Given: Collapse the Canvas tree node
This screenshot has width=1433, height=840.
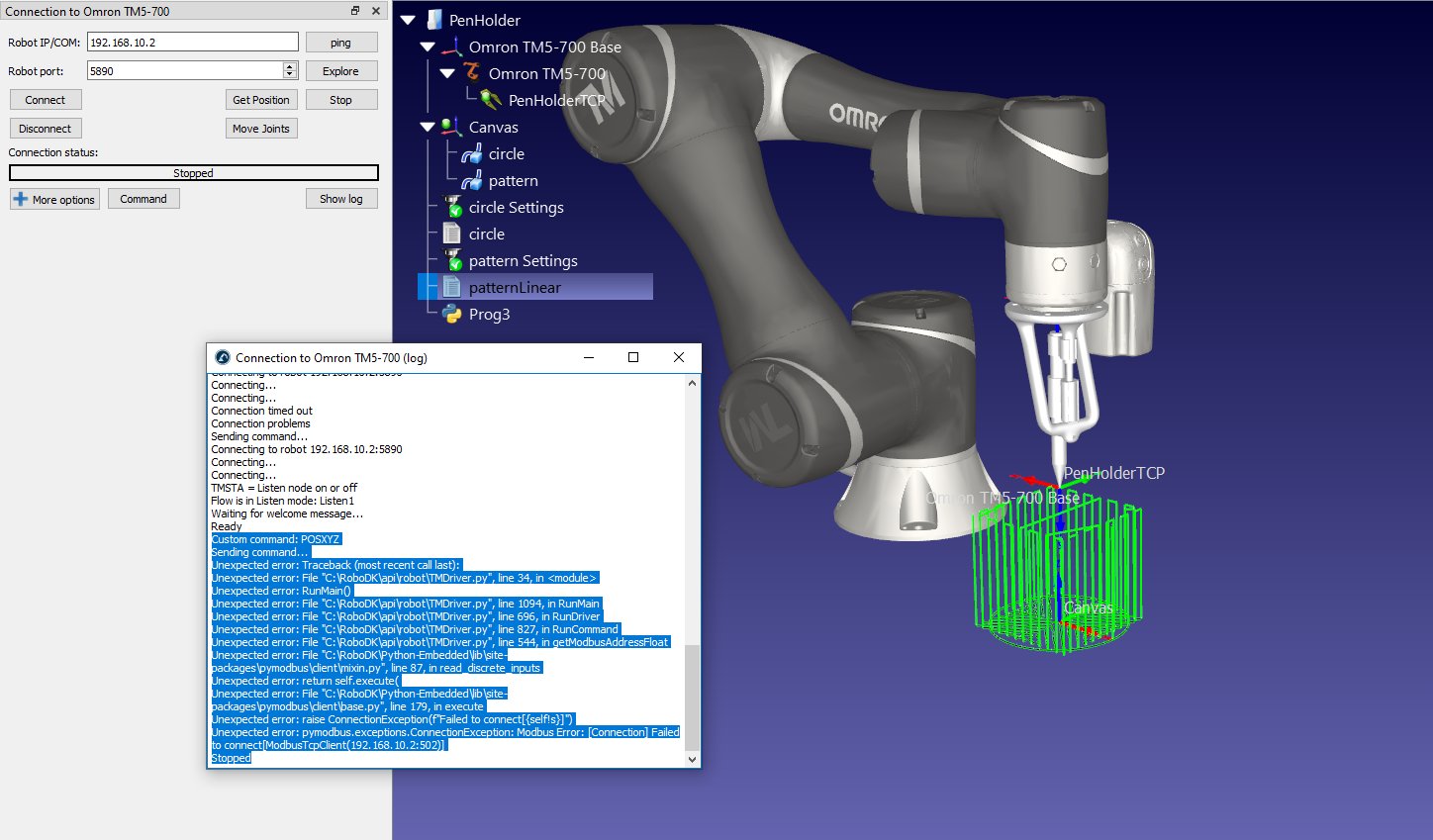Looking at the screenshot, I should (428, 127).
